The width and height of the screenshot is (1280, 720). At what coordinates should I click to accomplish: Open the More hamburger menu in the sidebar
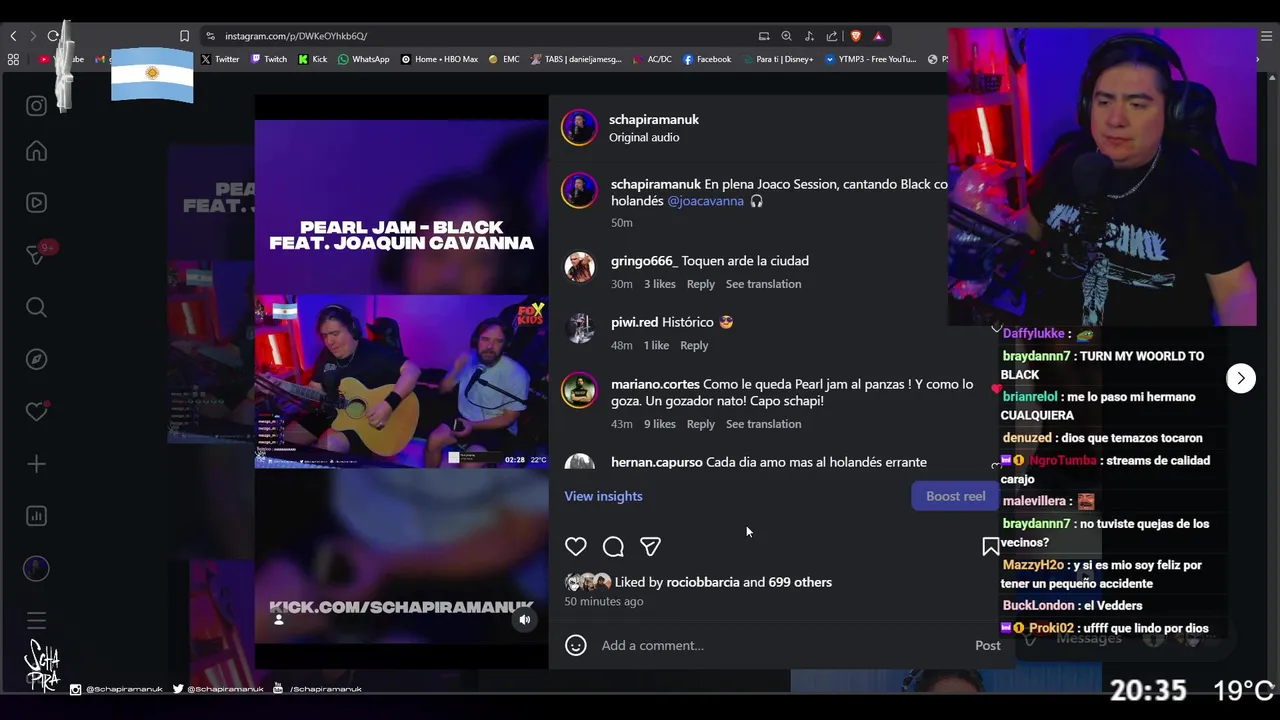point(36,620)
